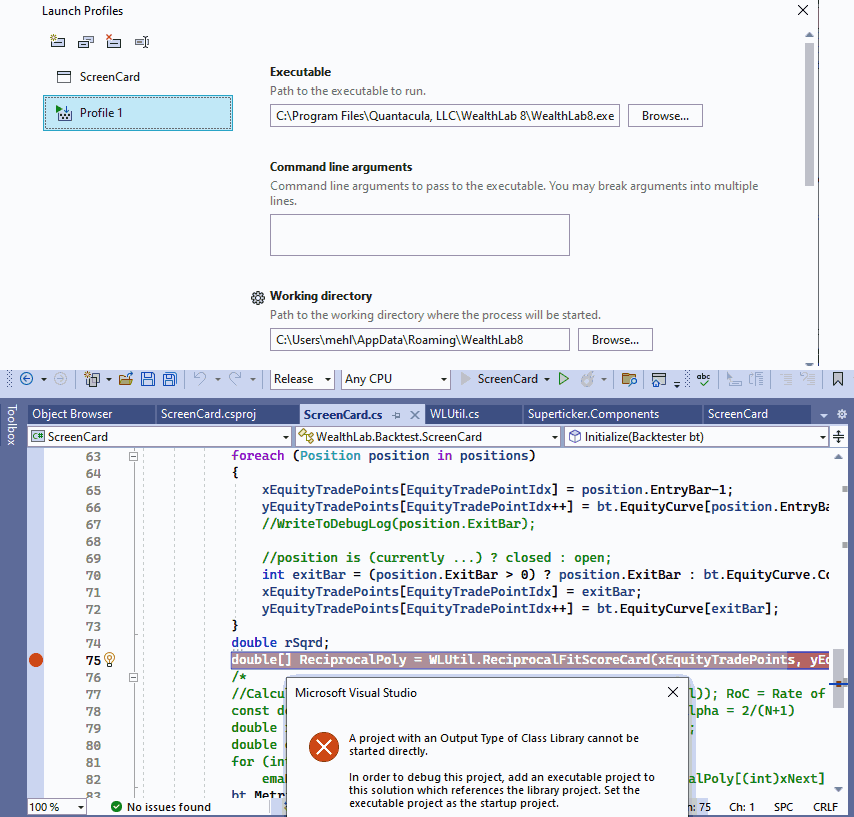Image resolution: width=854 pixels, height=817 pixels.
Task: Browse for the executable path
Action: tap(665, 116)
